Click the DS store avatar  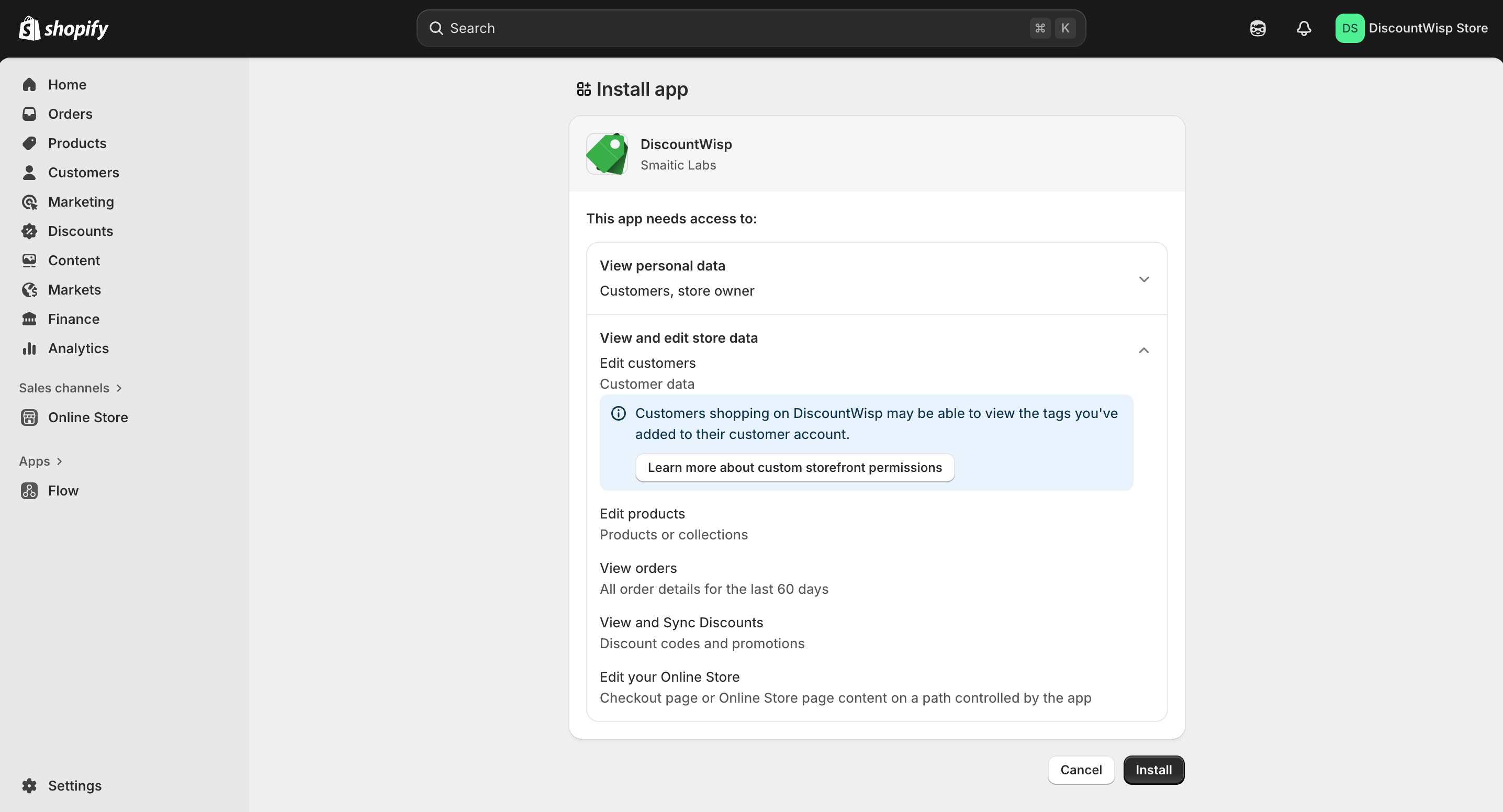(1349, 28)
